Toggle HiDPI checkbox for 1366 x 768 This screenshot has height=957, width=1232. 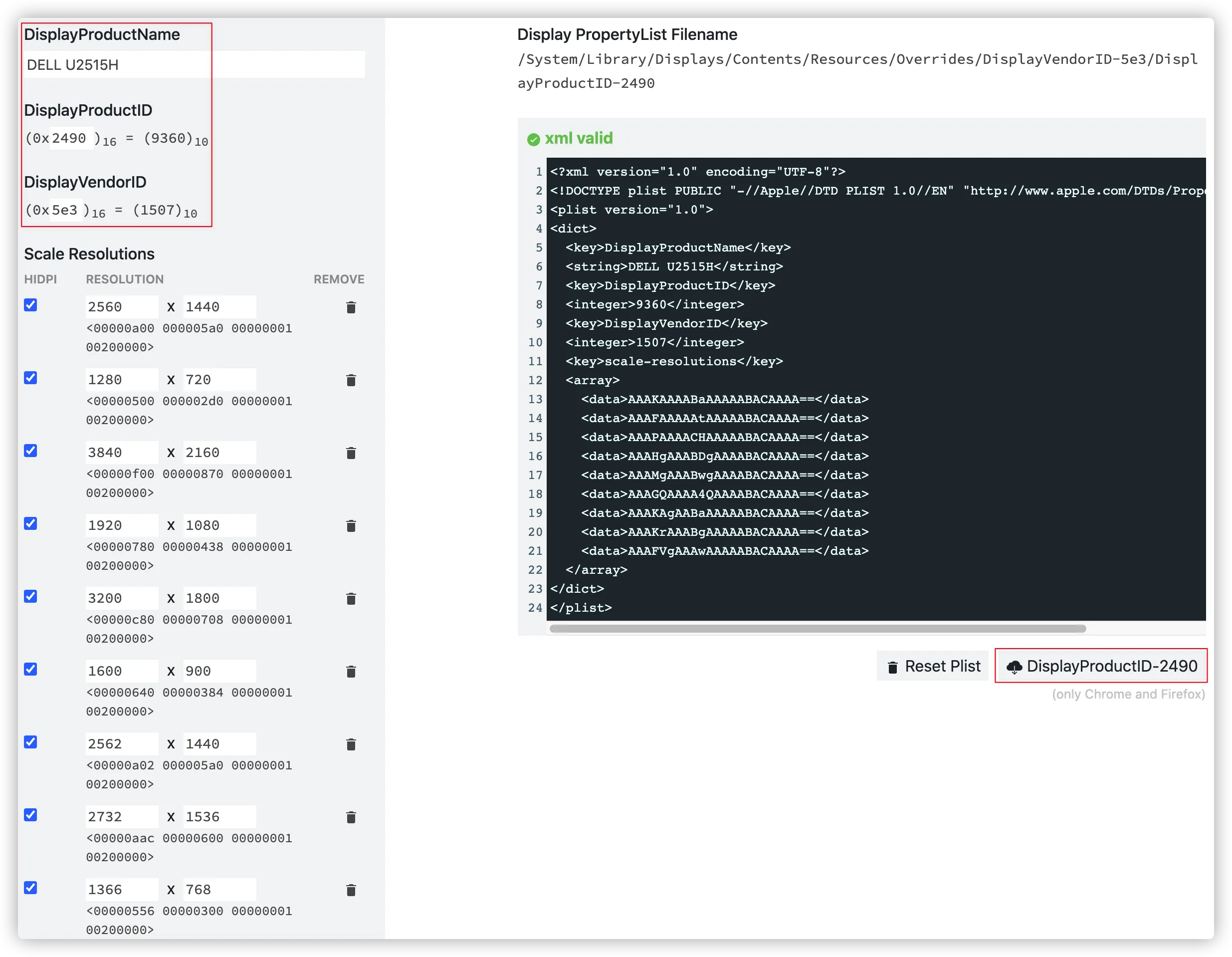tap(30, 887)
